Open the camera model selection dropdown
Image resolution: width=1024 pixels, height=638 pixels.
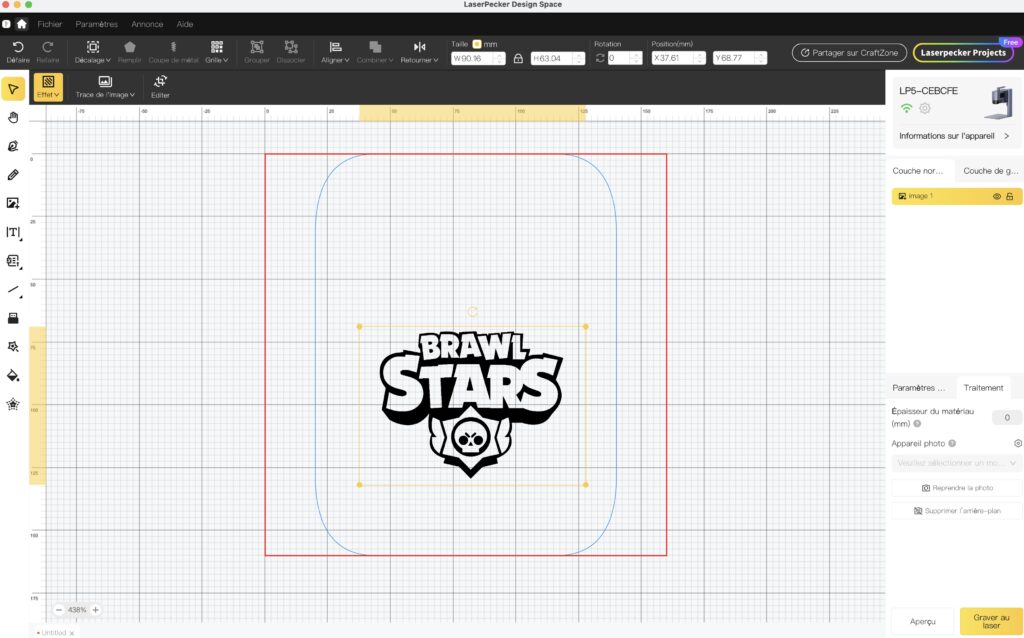(957, 463)
